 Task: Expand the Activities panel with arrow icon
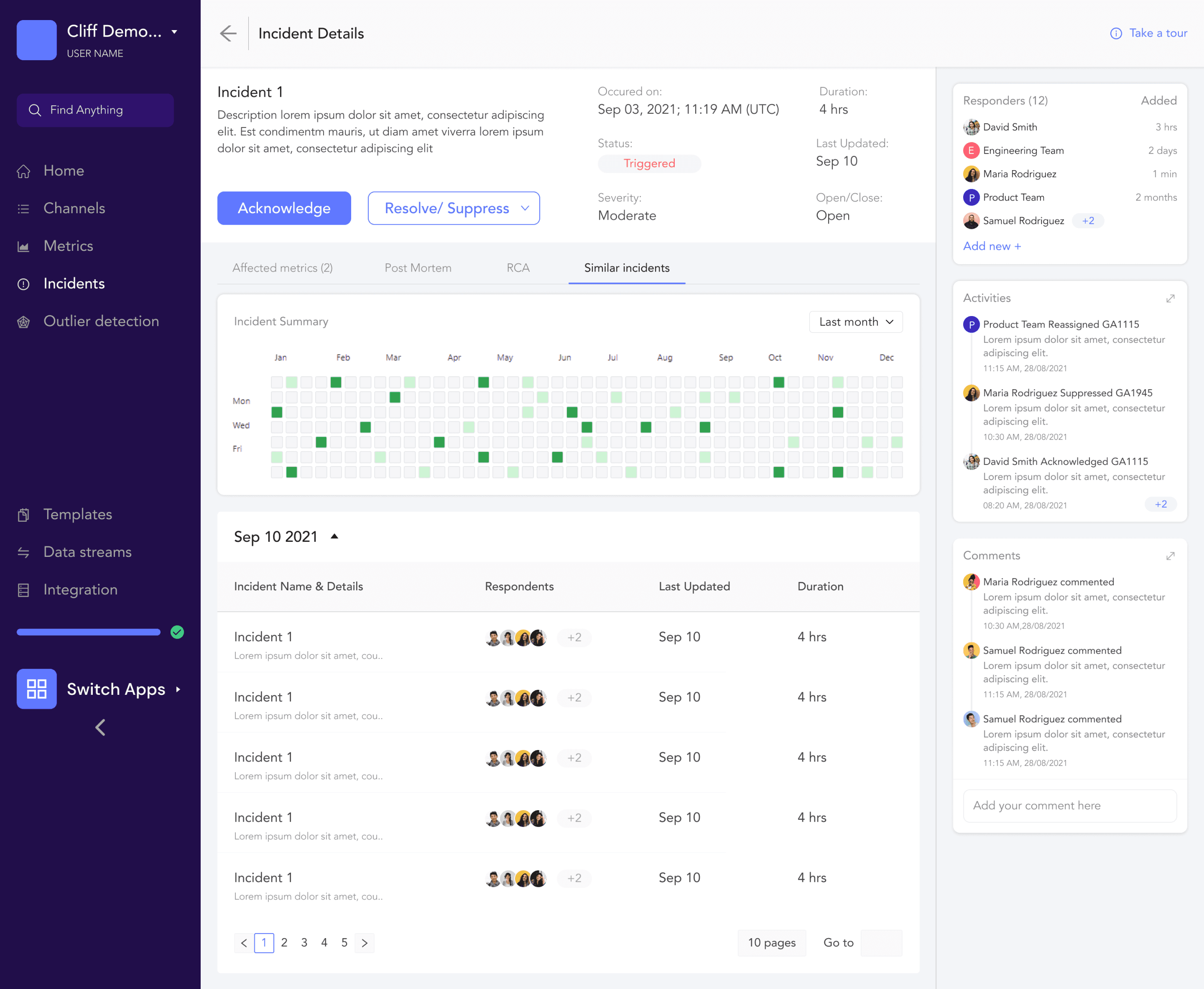pos(1170,298)
